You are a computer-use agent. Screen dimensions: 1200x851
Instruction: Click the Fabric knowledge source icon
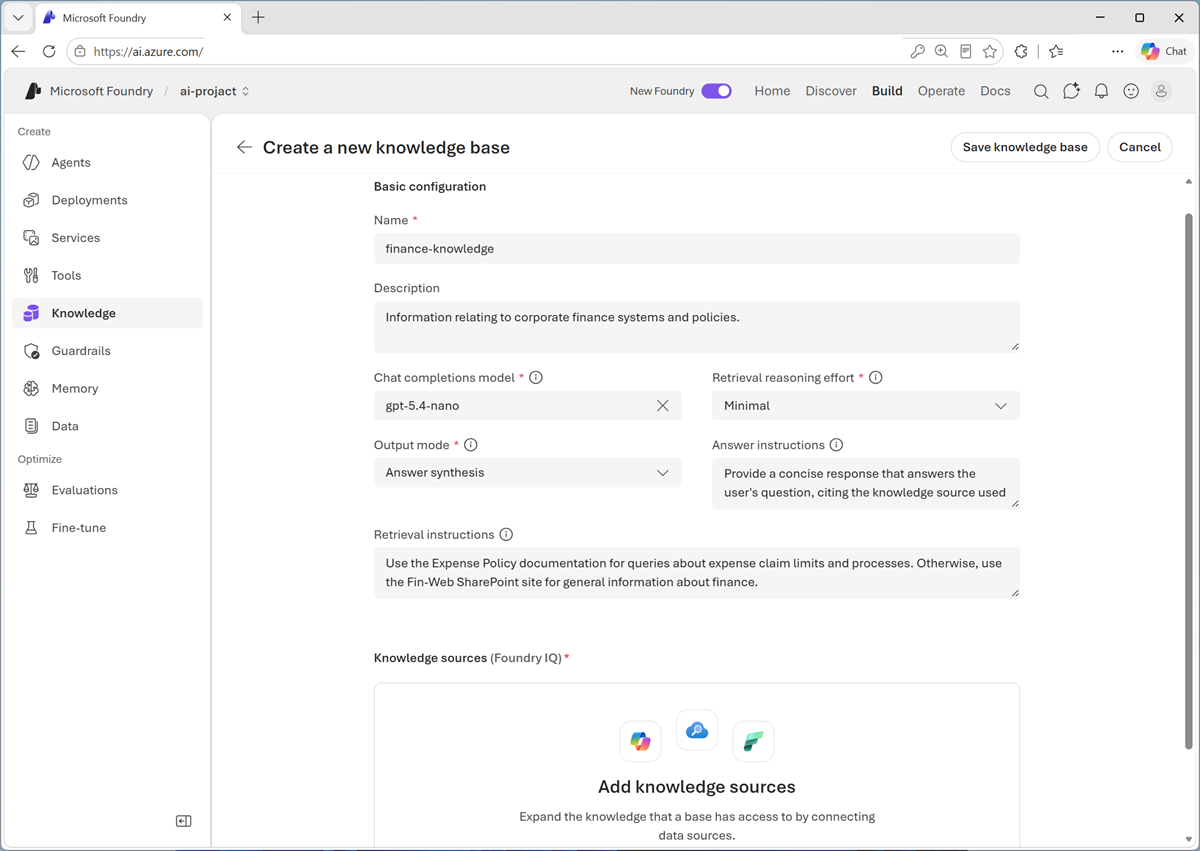[753, 741]
